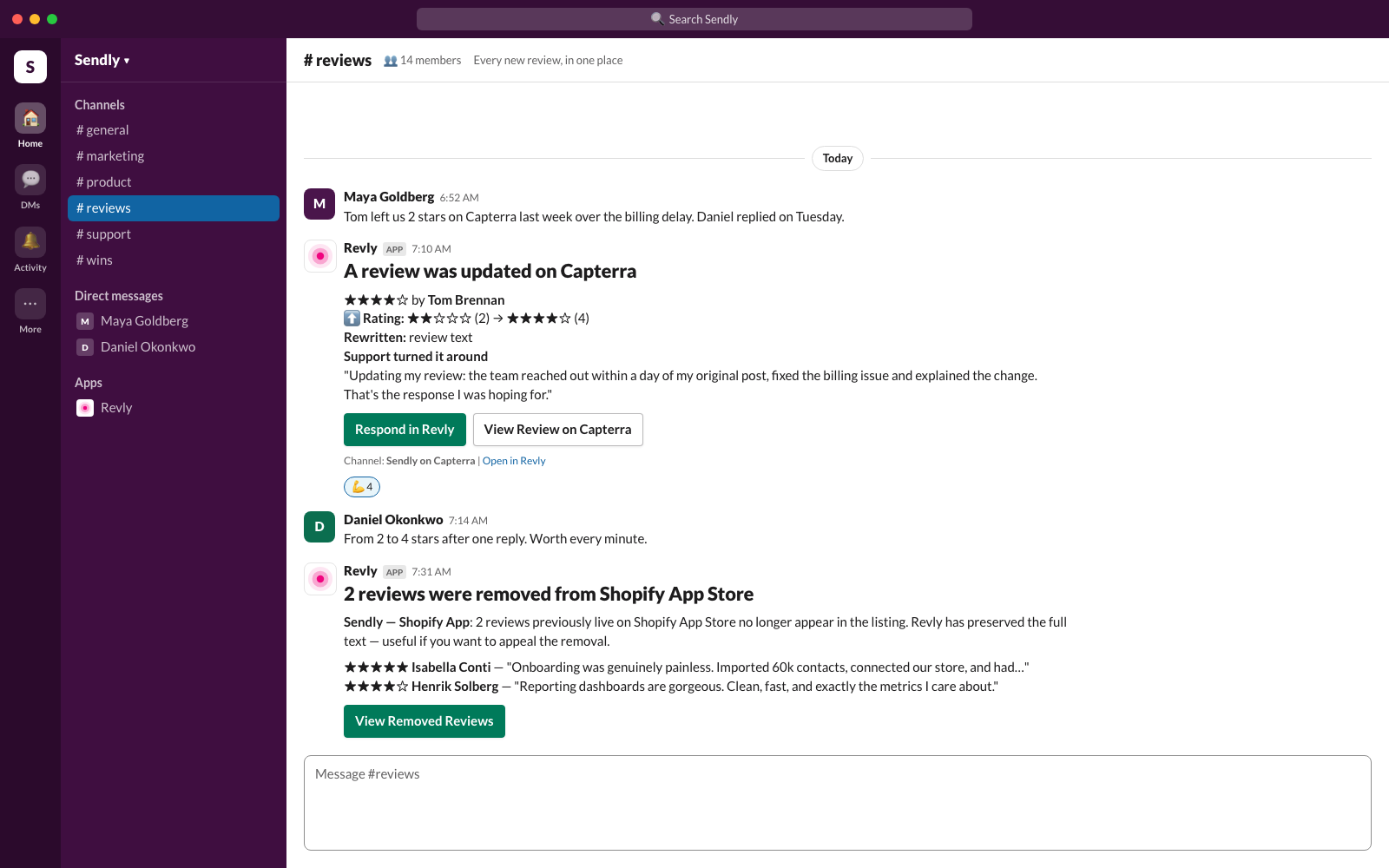Click 'Support turned it around' review title
The image size is (1389, 868).
coord(416,357)
